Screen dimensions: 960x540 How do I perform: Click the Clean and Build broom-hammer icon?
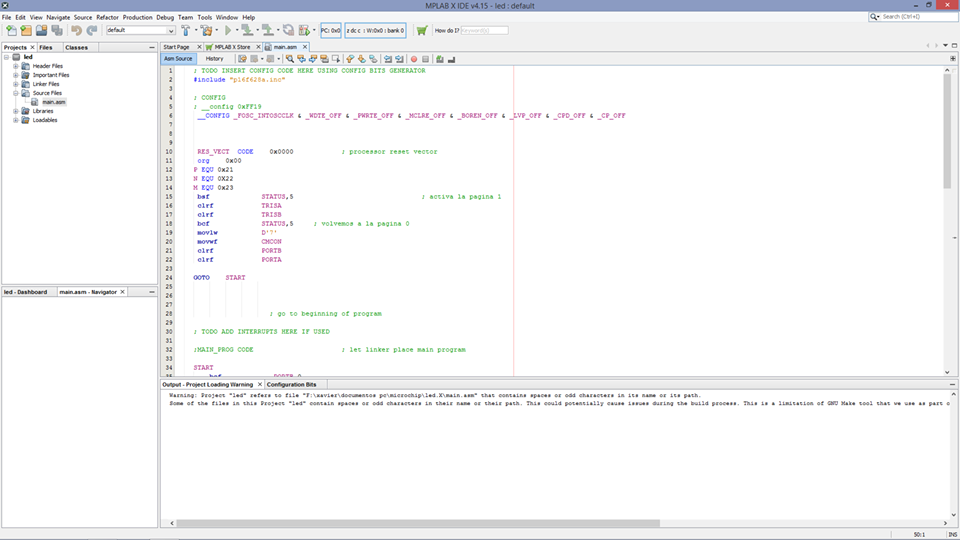(207, 30)
